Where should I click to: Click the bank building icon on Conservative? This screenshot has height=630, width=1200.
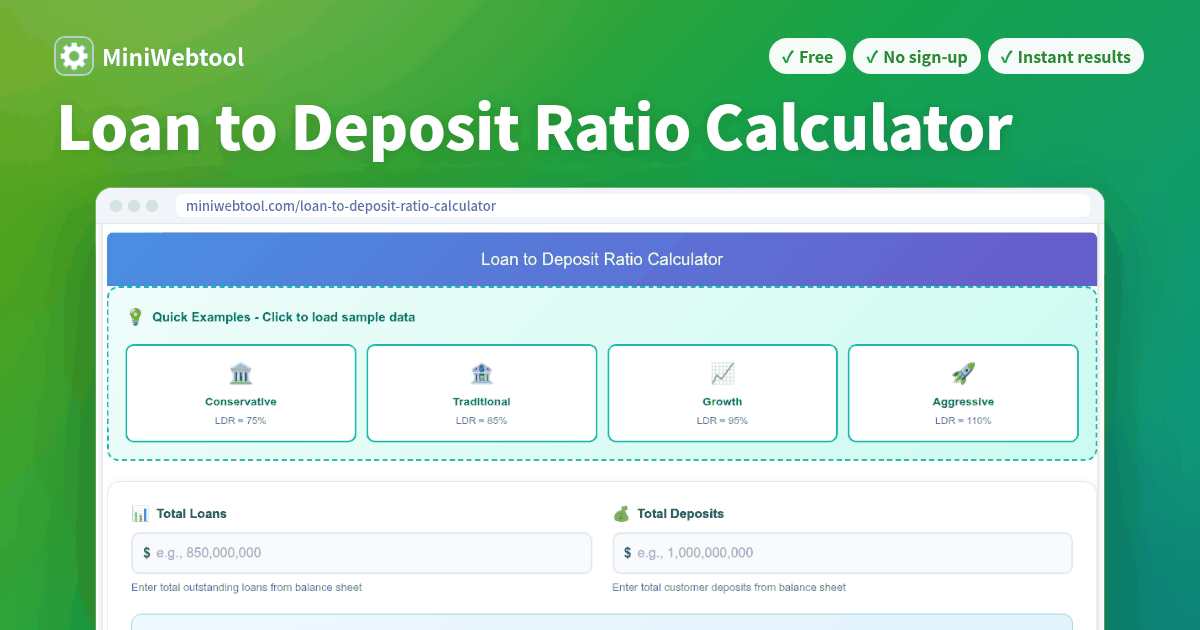click(x=241, y=374)
